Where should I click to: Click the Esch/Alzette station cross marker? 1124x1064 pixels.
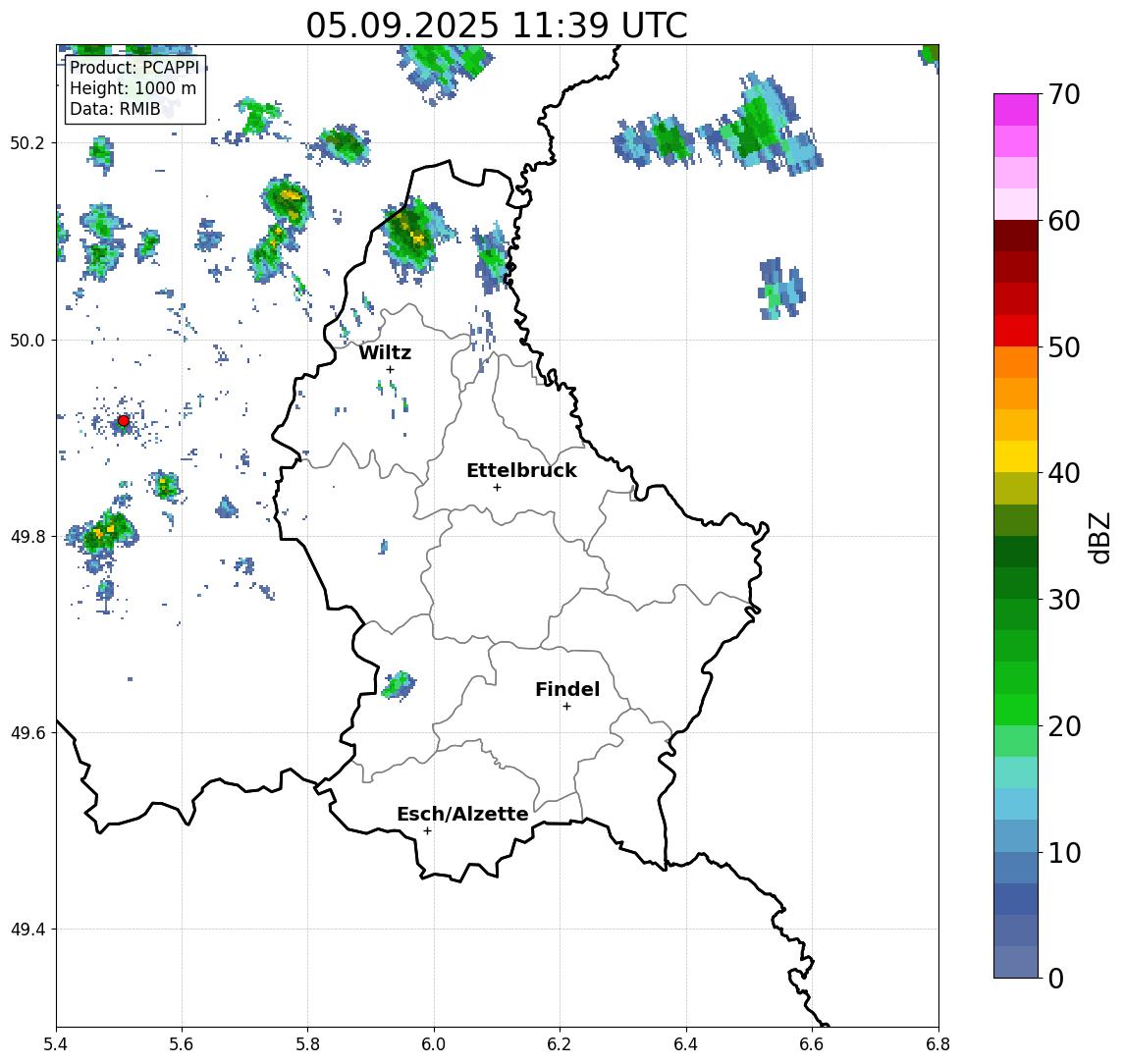[x=427, y=831]
